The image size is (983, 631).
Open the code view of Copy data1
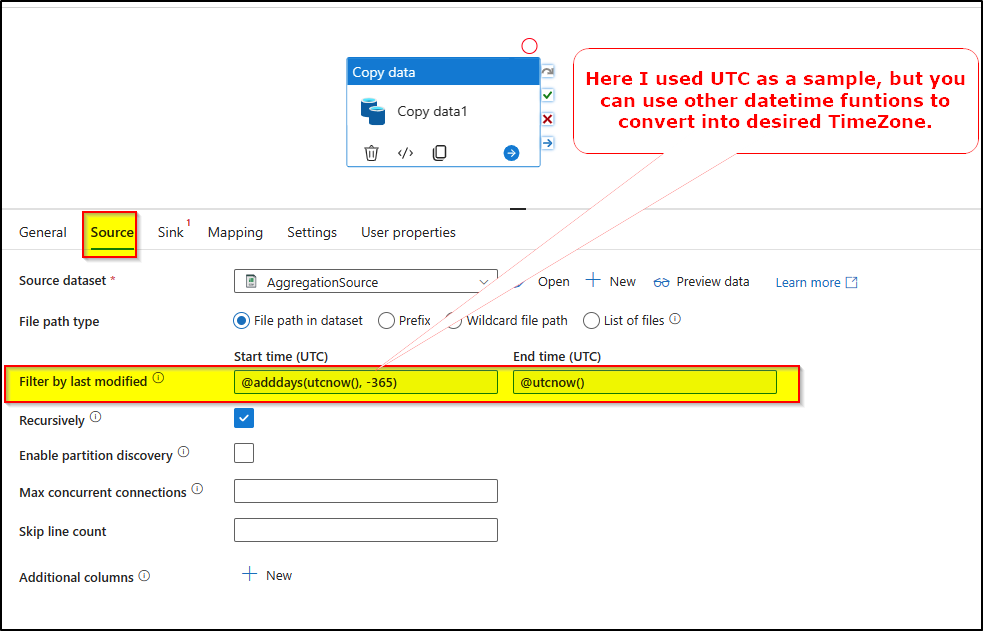[406, 152]
